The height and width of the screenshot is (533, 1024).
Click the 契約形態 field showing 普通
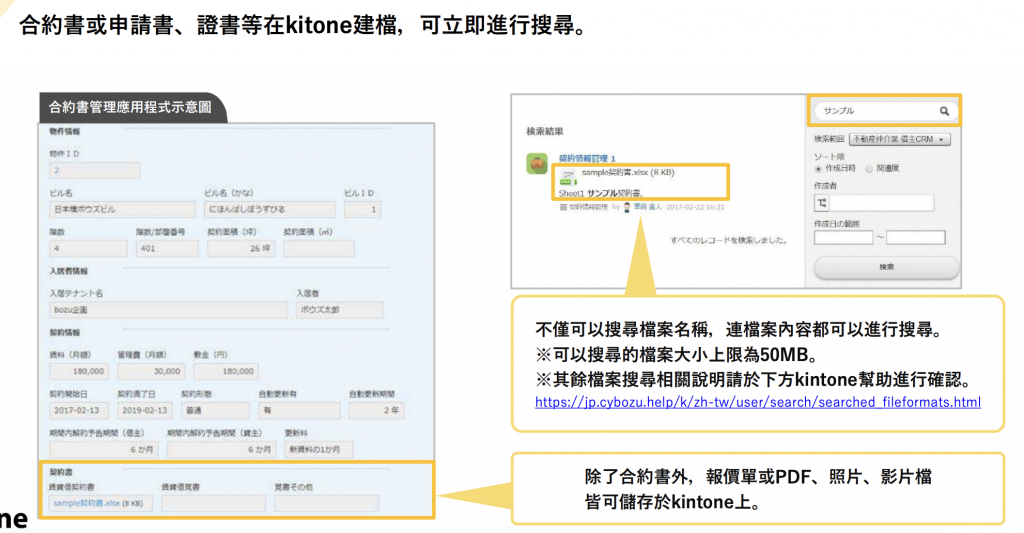216,410
